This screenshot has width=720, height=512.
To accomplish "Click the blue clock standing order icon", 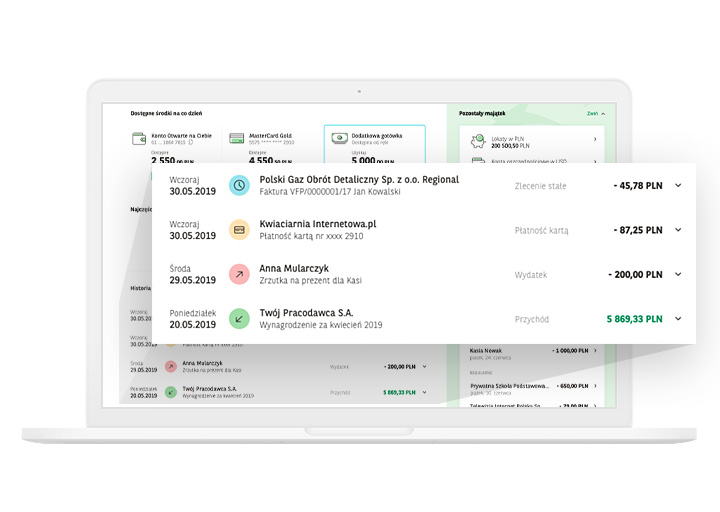I will (x=239, y=185).
